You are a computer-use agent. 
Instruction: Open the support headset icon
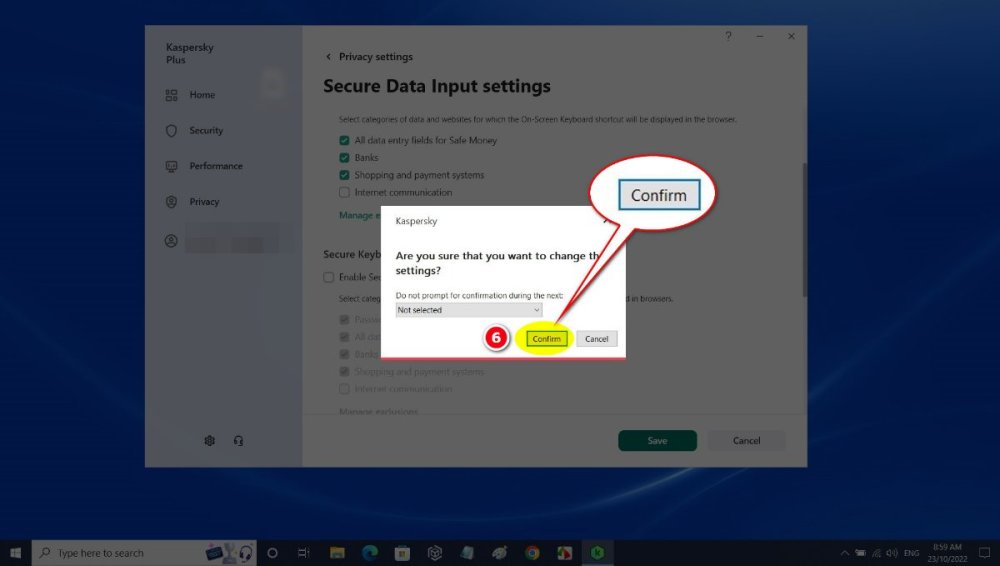tap(238, 440)
